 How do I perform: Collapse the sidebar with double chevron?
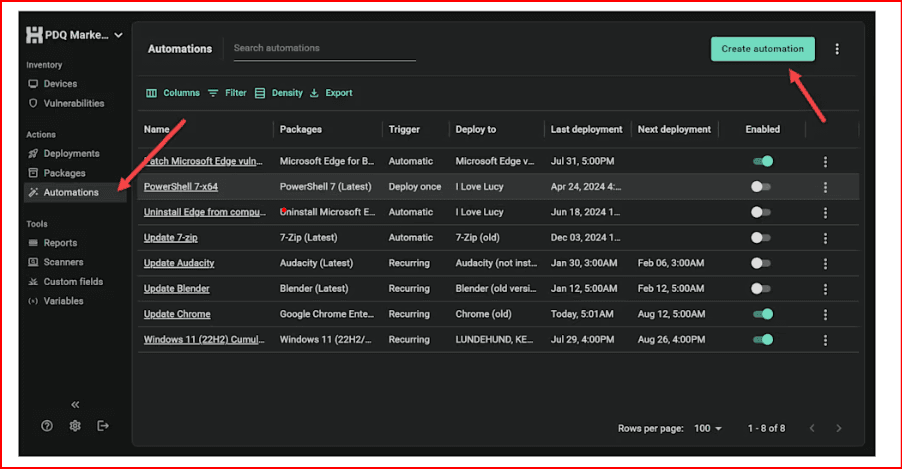[75, 404]
